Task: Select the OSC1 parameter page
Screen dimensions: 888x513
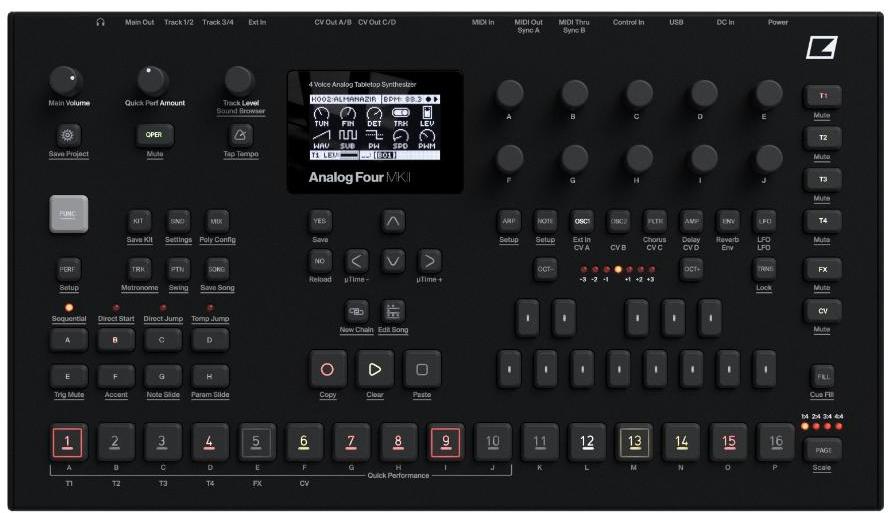Action: [x=582, y=221]
